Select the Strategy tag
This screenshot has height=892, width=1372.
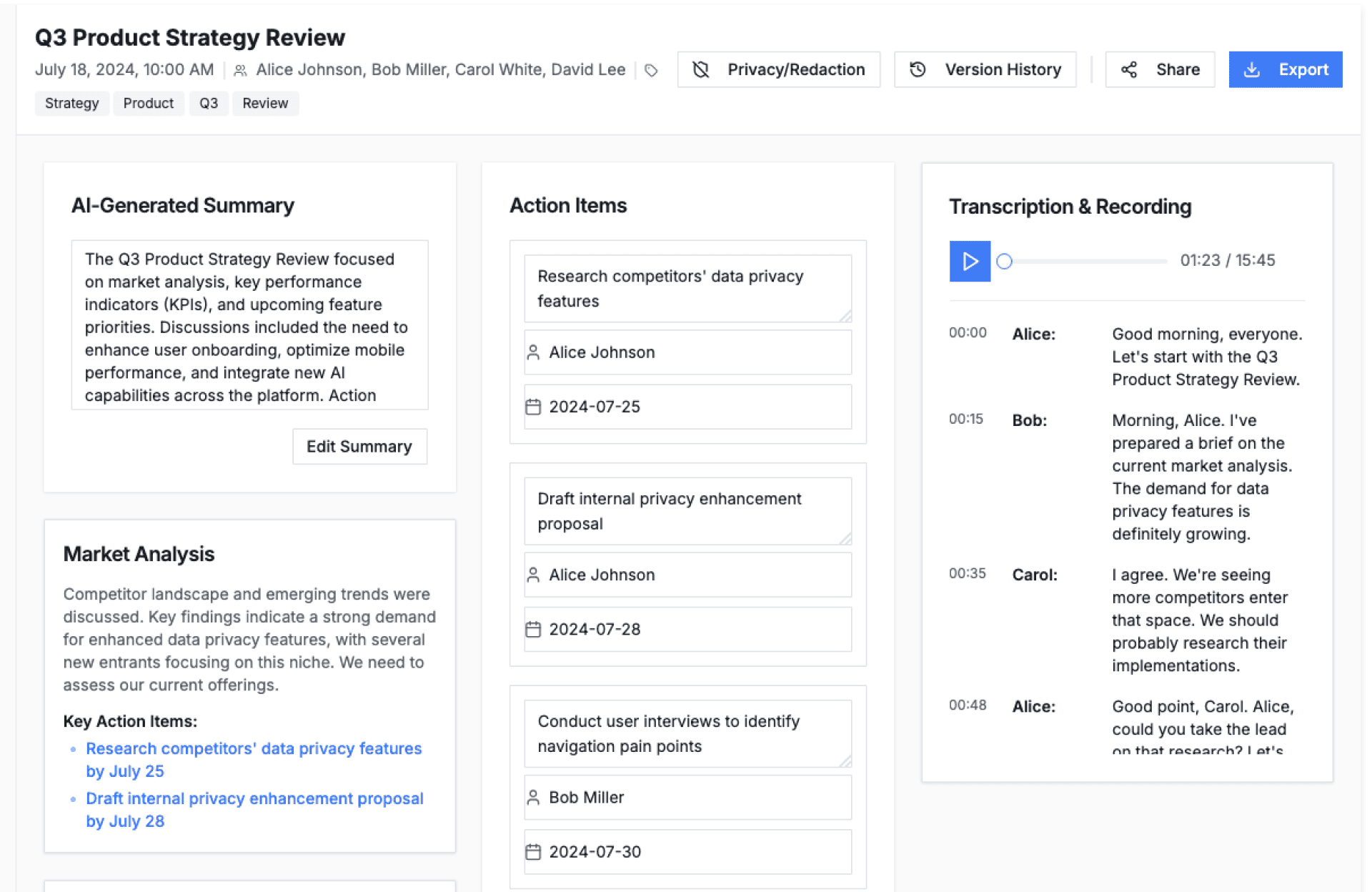(71, 103)
